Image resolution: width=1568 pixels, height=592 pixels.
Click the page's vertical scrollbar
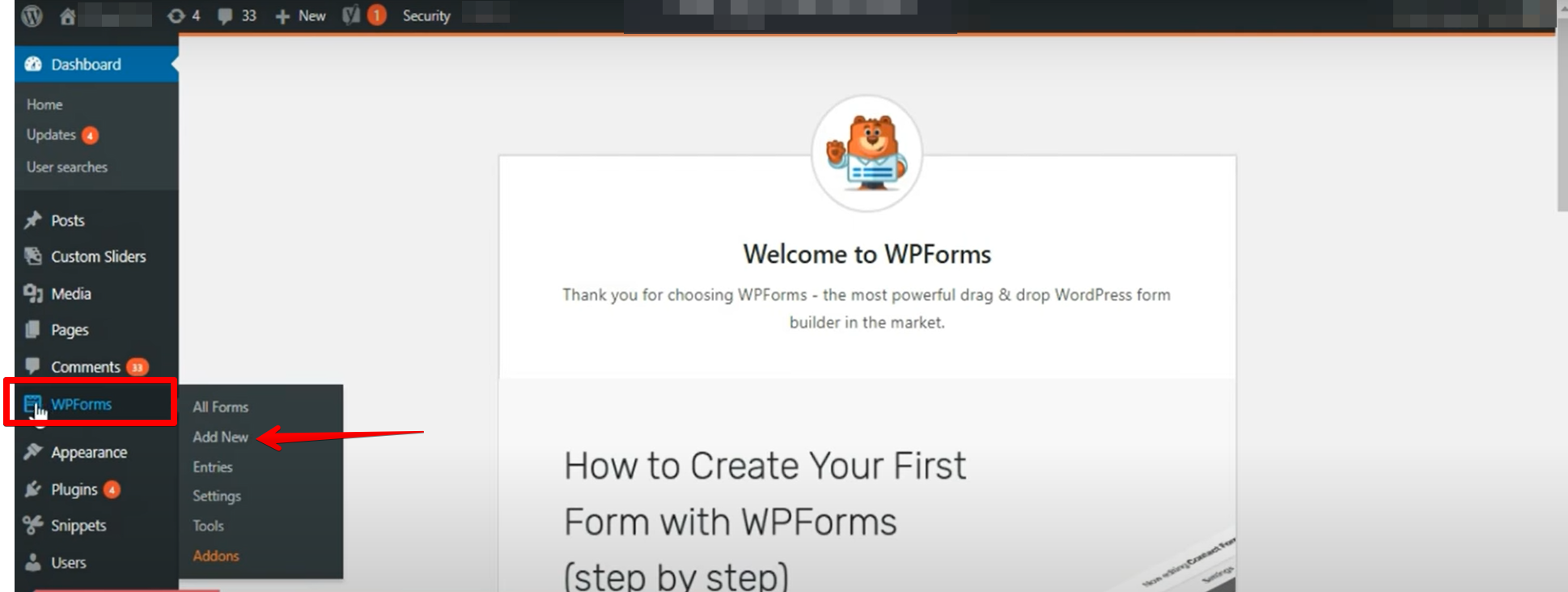1562,121
